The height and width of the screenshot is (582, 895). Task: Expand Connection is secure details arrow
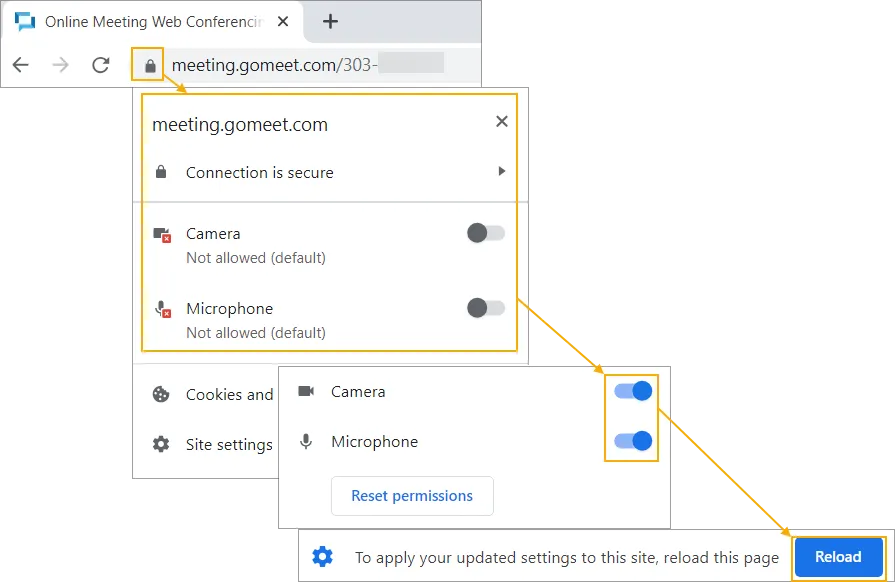tap(502, 171)
